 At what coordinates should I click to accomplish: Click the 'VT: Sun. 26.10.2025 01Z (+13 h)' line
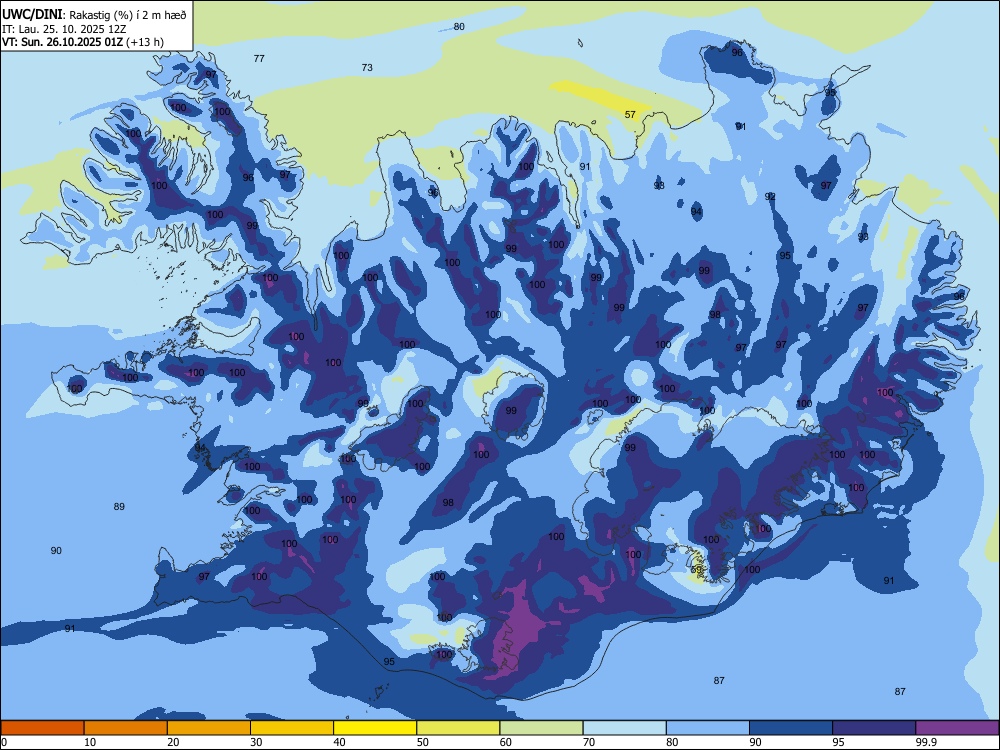83,42
